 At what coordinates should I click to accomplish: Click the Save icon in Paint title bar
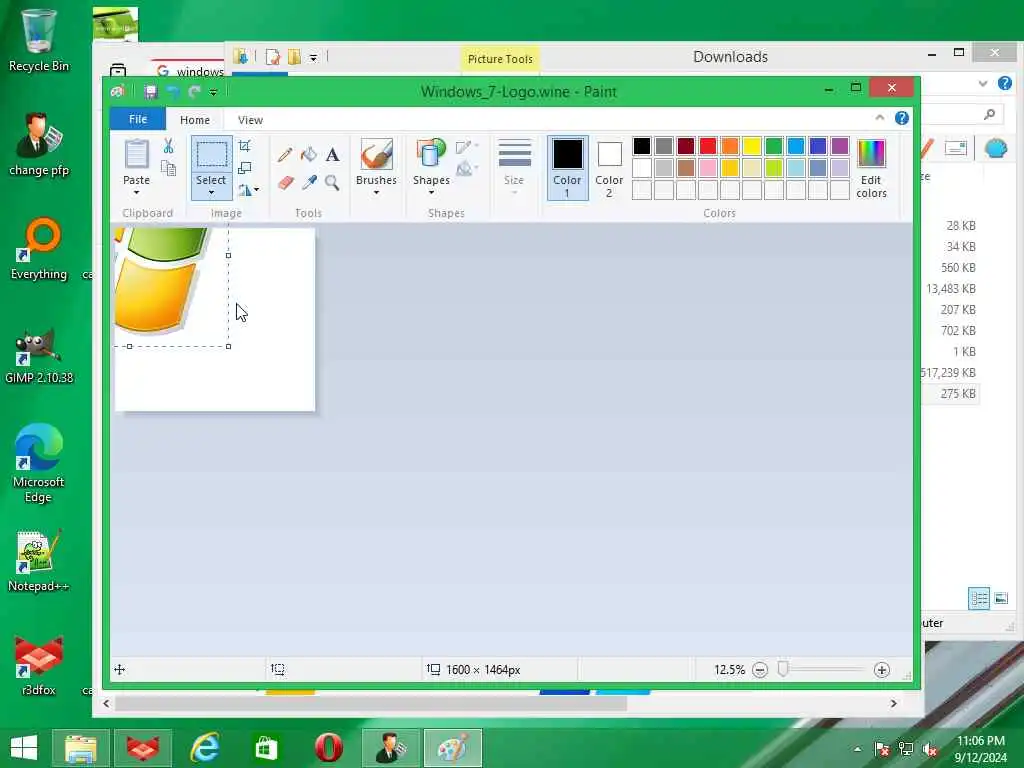coord(151,92)
